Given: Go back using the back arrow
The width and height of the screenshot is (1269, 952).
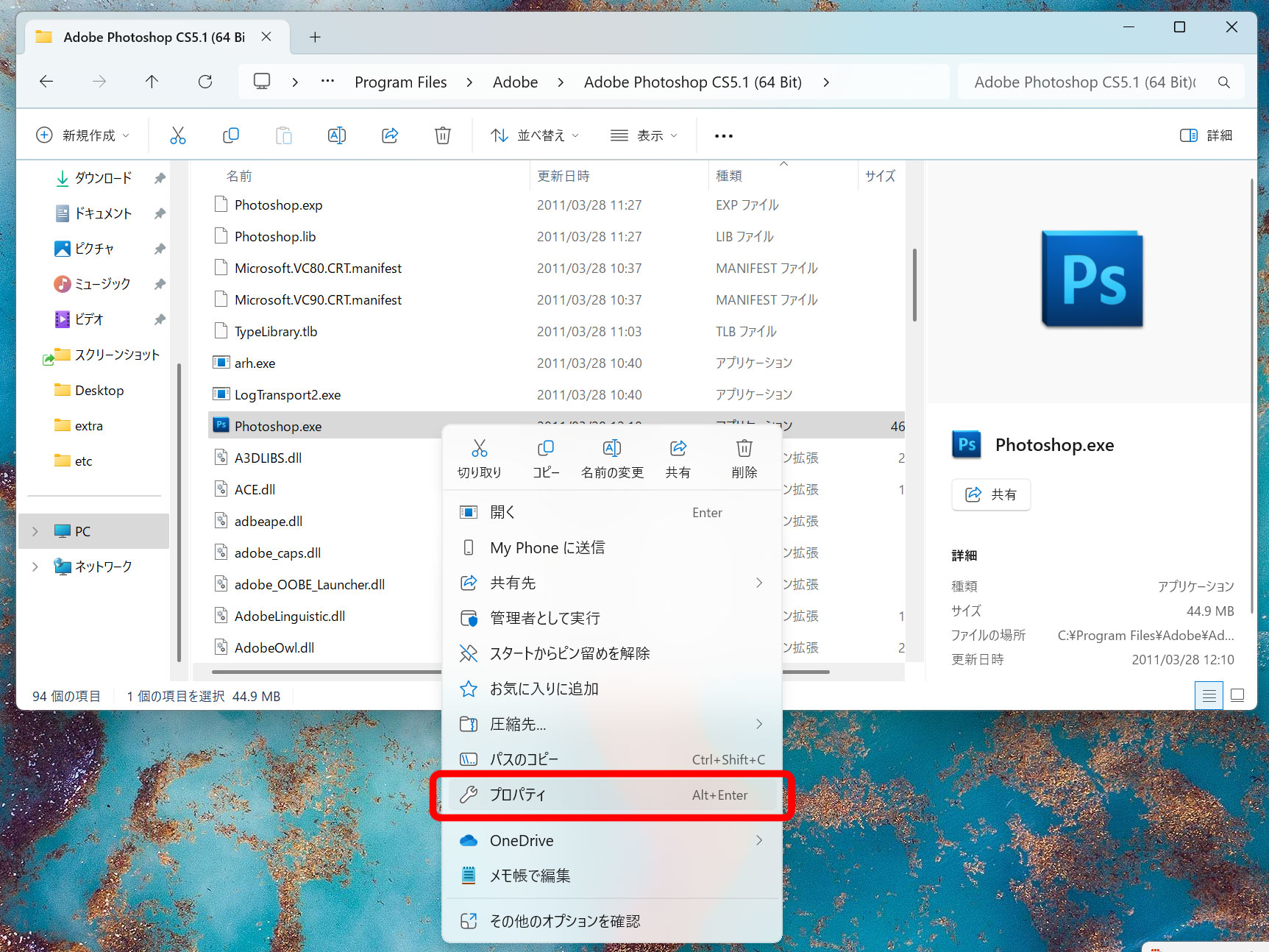Looking at the screenshot, I should pos(46,82).
